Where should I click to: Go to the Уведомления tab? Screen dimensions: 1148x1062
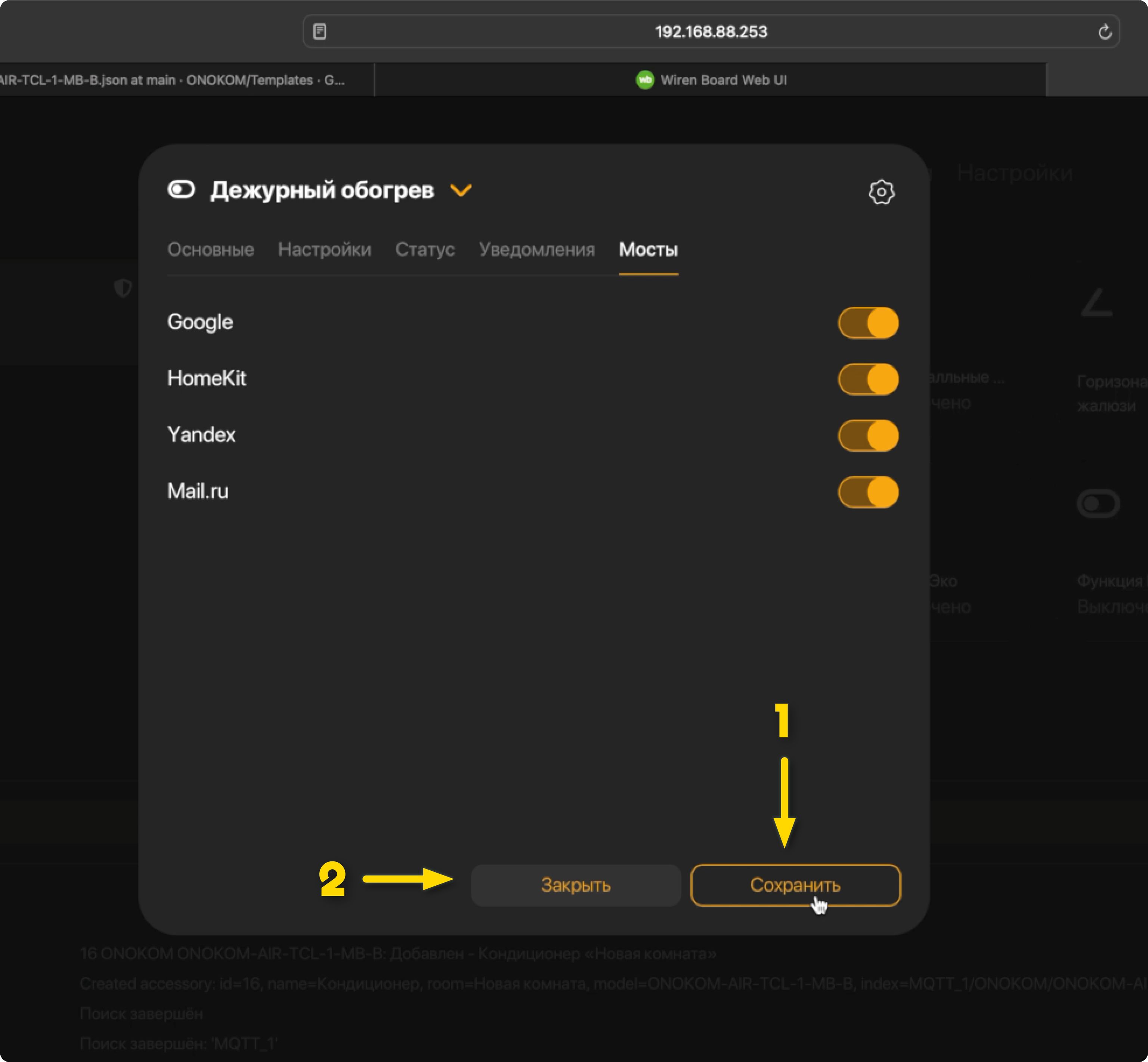pos(537,250)
